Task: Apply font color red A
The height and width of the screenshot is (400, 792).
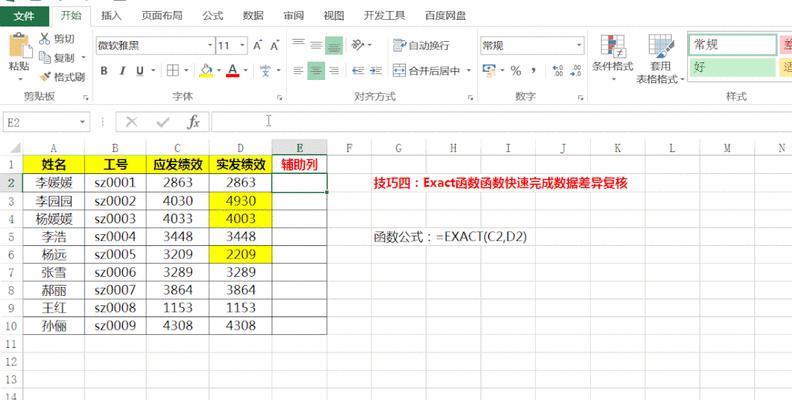Action: pos(232,70)
